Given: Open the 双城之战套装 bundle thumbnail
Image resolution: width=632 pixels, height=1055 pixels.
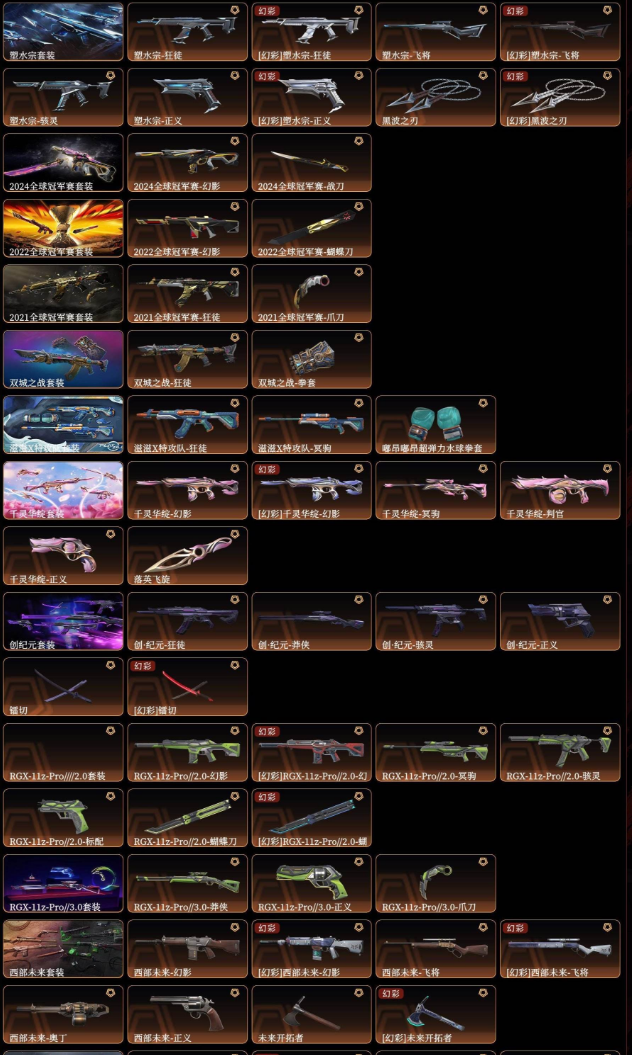Looking at the screenshot, I should coord(63,359).
